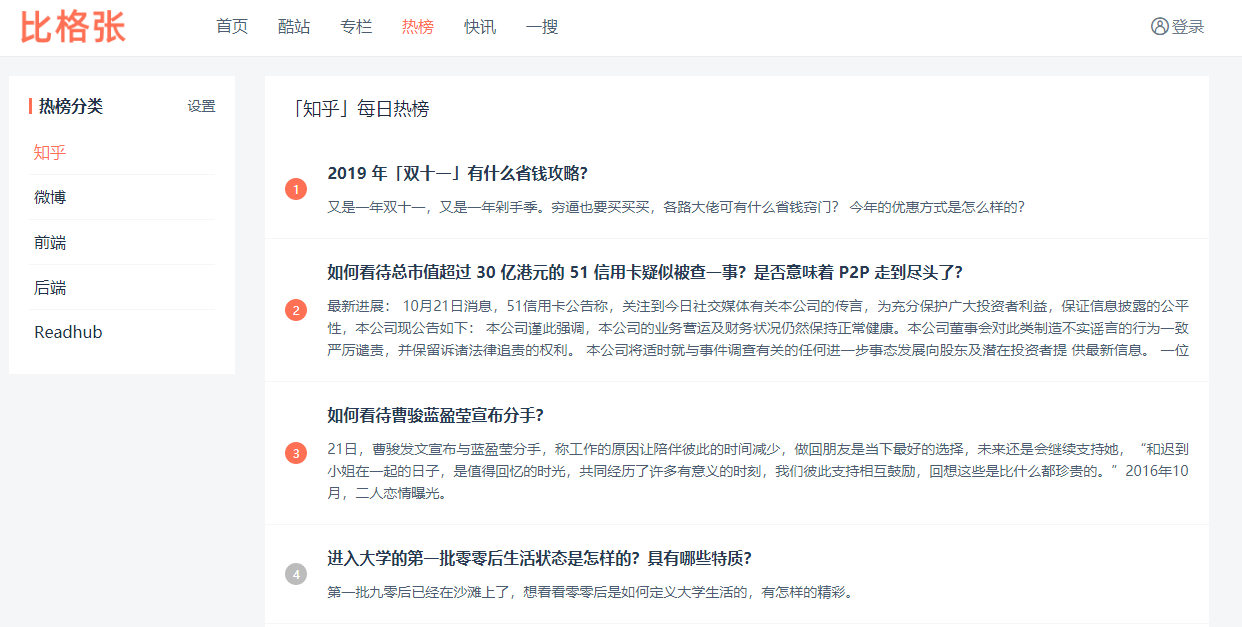Switch to the 快讯 page
This screenshot has width=1242, height=627.
tap(480, 27)
